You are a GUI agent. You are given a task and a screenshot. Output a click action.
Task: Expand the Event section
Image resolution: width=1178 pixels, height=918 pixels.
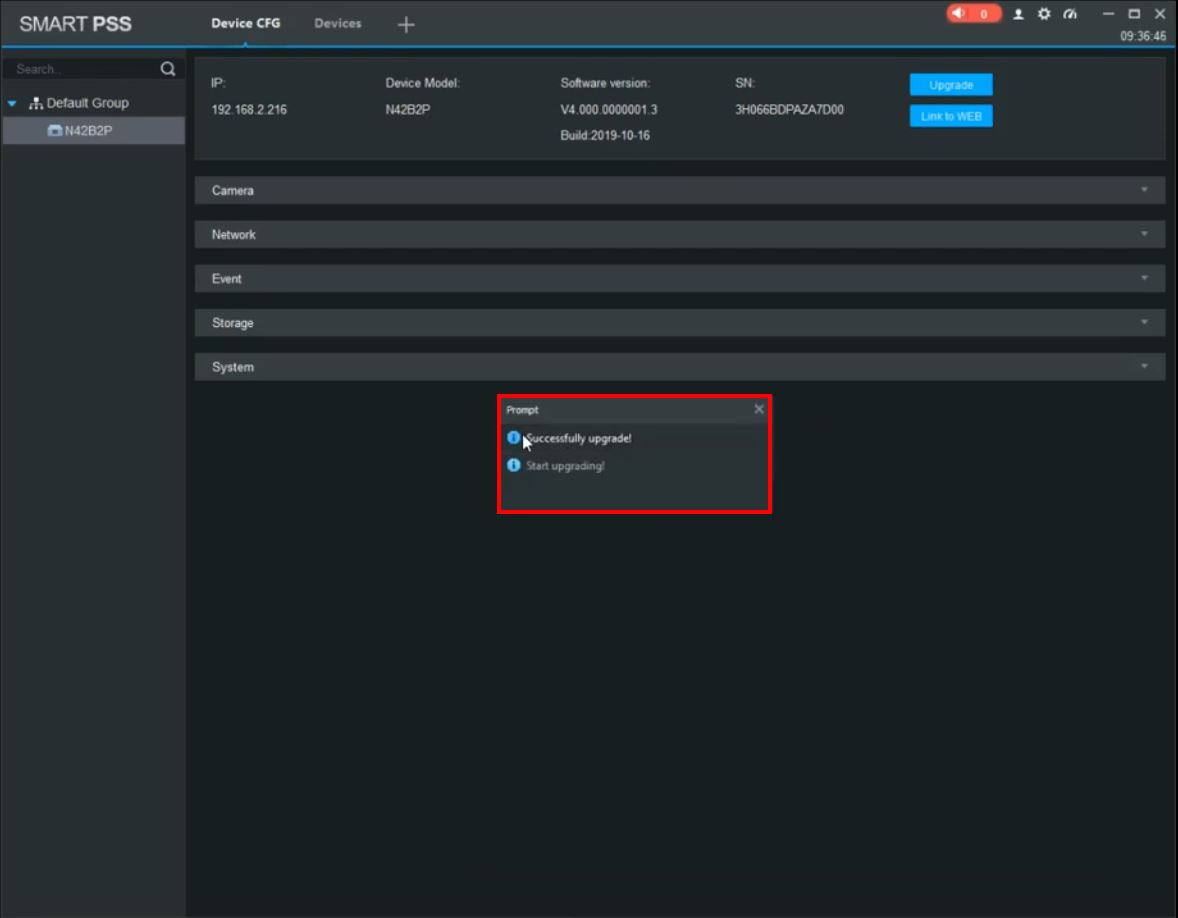(x=679, y=279)
